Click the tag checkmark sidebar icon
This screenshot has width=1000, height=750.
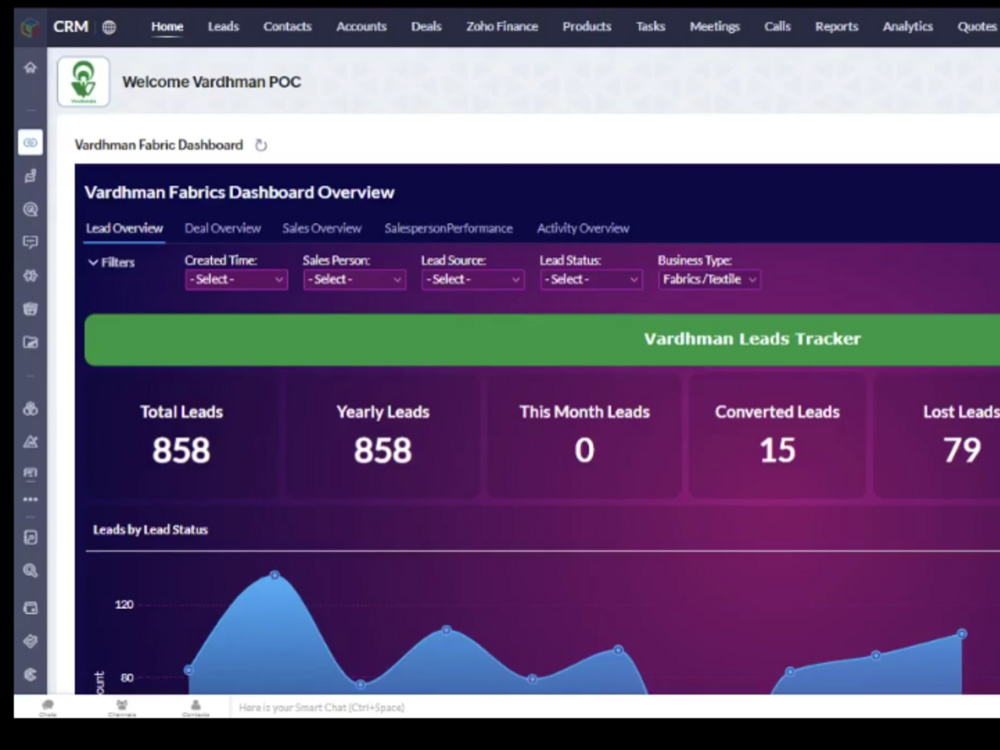point(30,642)
